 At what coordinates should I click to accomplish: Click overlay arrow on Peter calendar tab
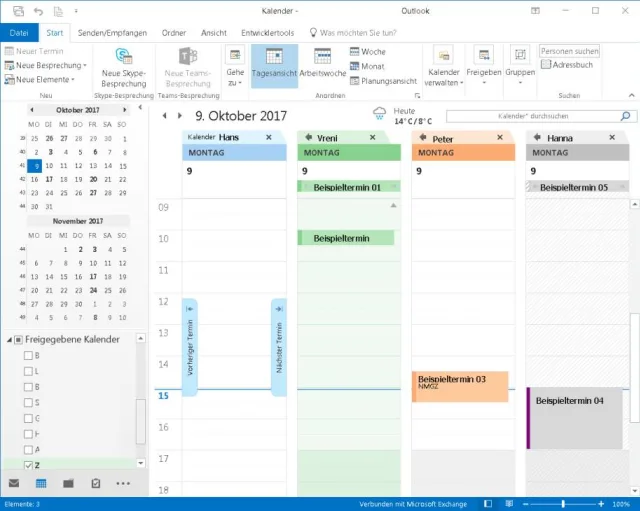pyautogui.click(x=423, y=138)
